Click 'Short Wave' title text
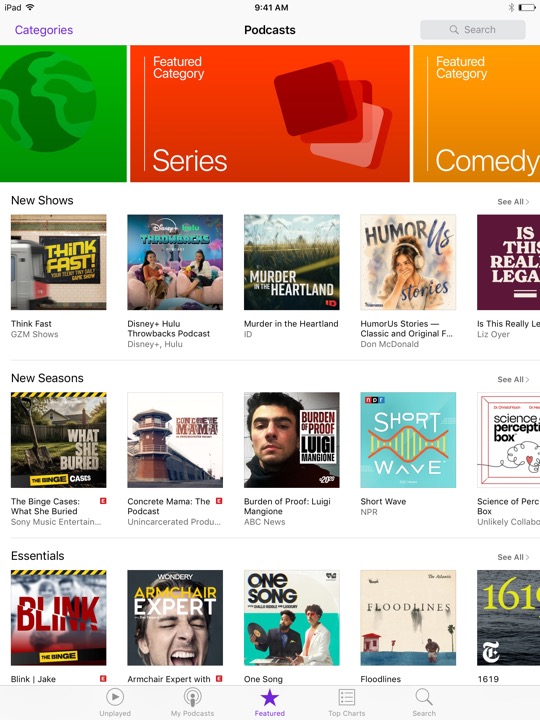The height and width of the screenshot is (720, 540). click(x=383, y=501)
